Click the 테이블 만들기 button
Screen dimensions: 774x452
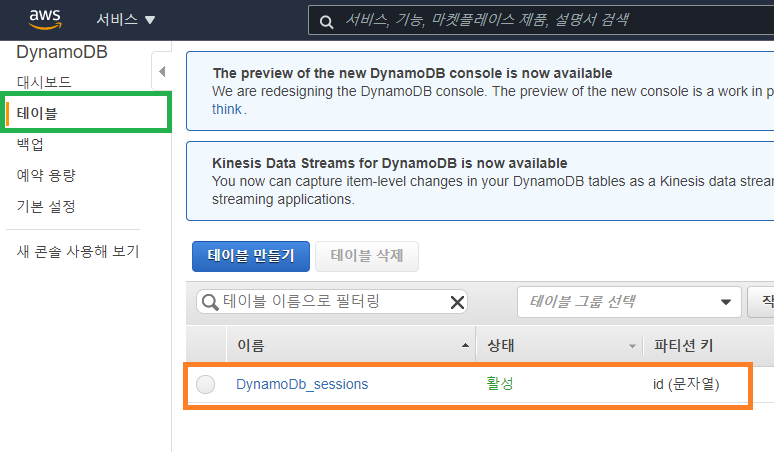(251, 256)
